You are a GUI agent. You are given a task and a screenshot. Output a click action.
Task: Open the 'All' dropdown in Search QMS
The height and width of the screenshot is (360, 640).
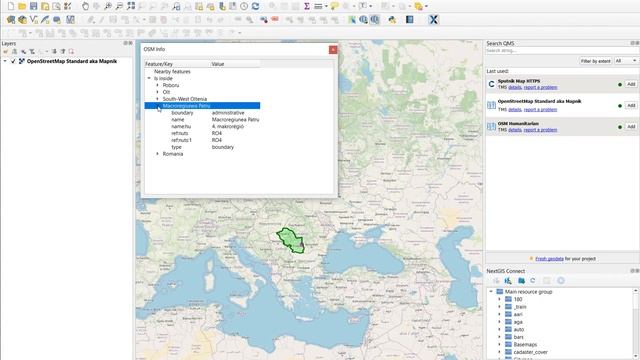tap(626, 61)
